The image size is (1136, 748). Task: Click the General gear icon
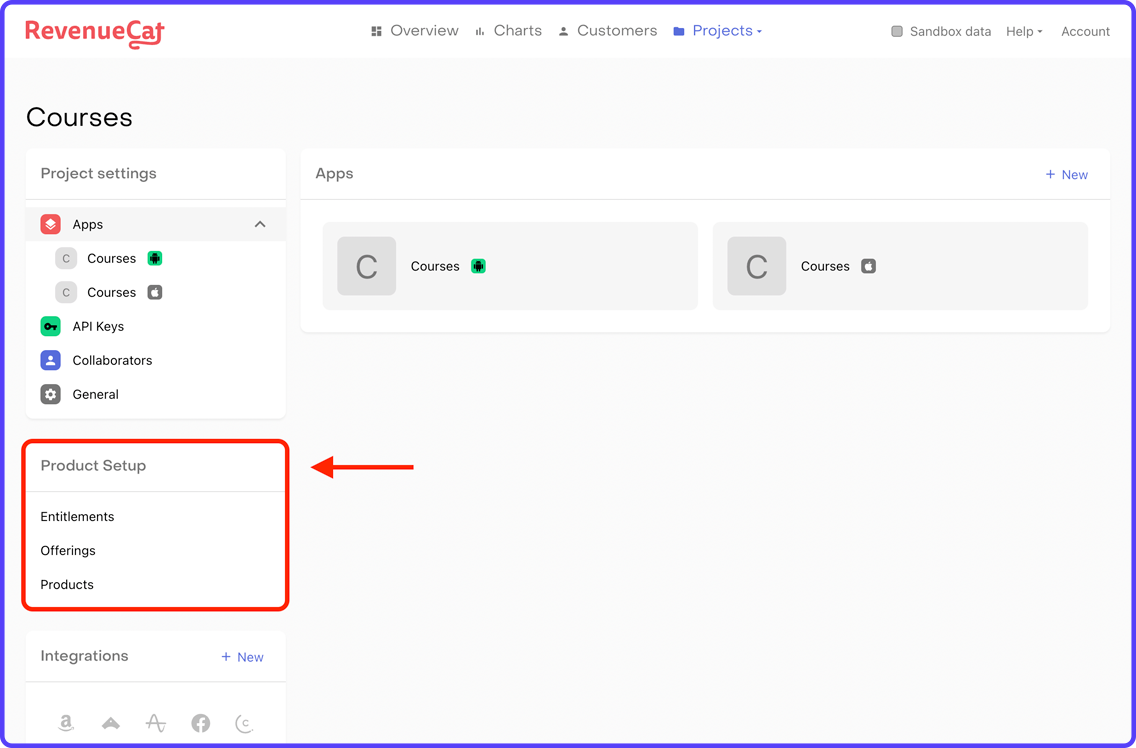(50, 394)
